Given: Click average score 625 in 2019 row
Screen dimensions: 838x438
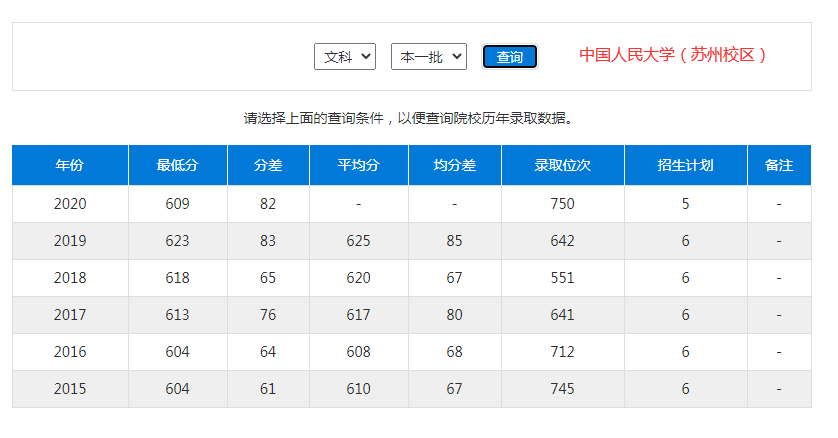Looking at the screenshot, I should point(359,241).
